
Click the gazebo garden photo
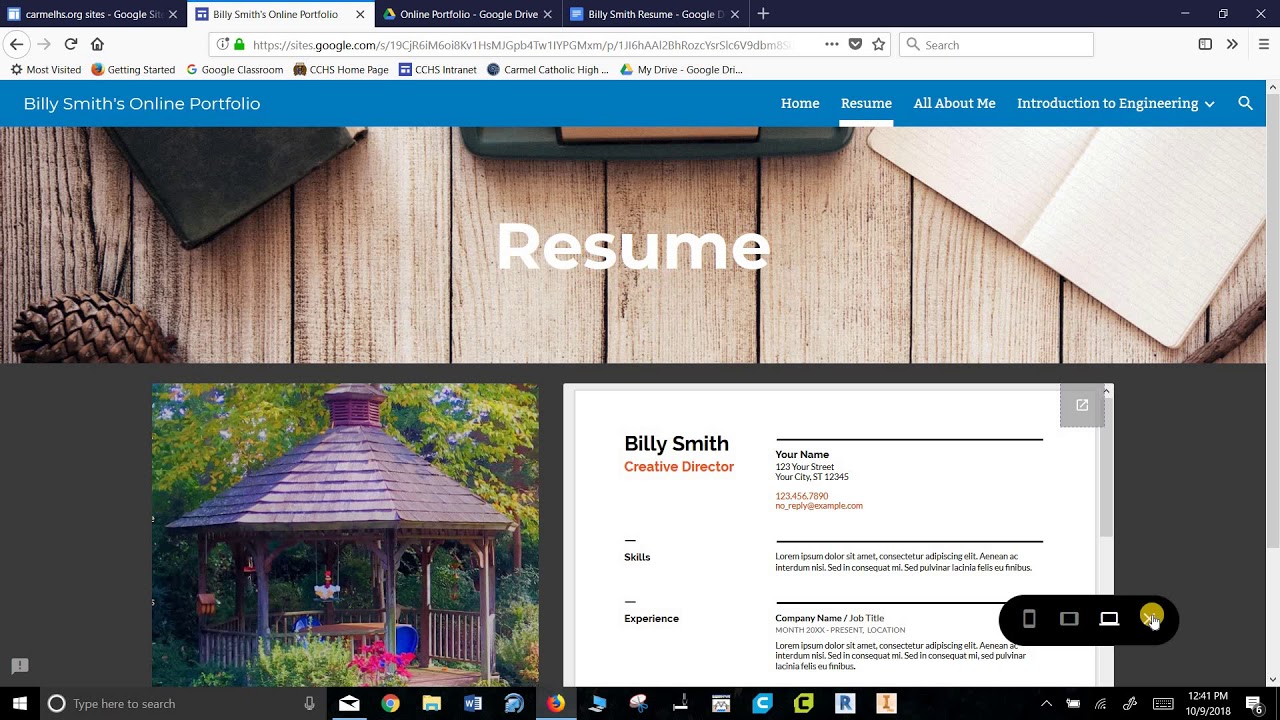click(x=345, y=535)
